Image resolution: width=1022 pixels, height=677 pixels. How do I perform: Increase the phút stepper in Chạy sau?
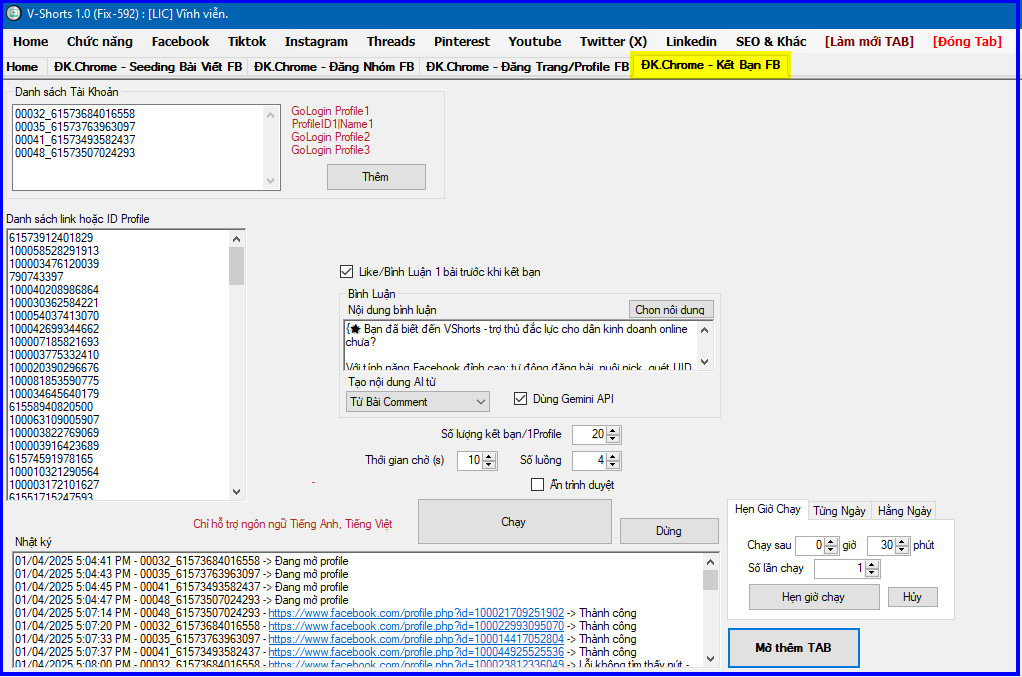(x=902, y=541)
